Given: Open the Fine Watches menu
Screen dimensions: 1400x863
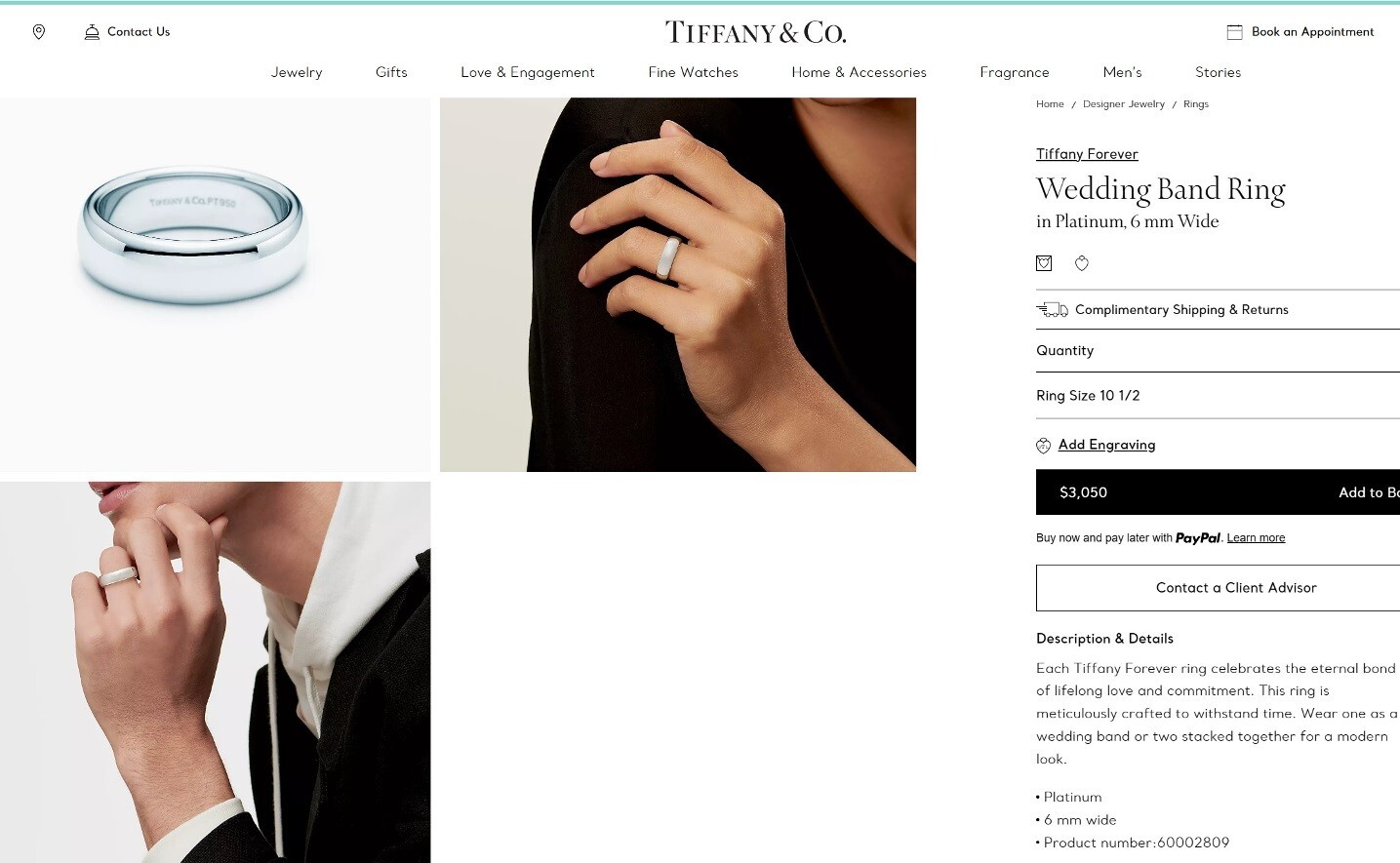Looking at the screenshot, I should (x=694, y=72).
